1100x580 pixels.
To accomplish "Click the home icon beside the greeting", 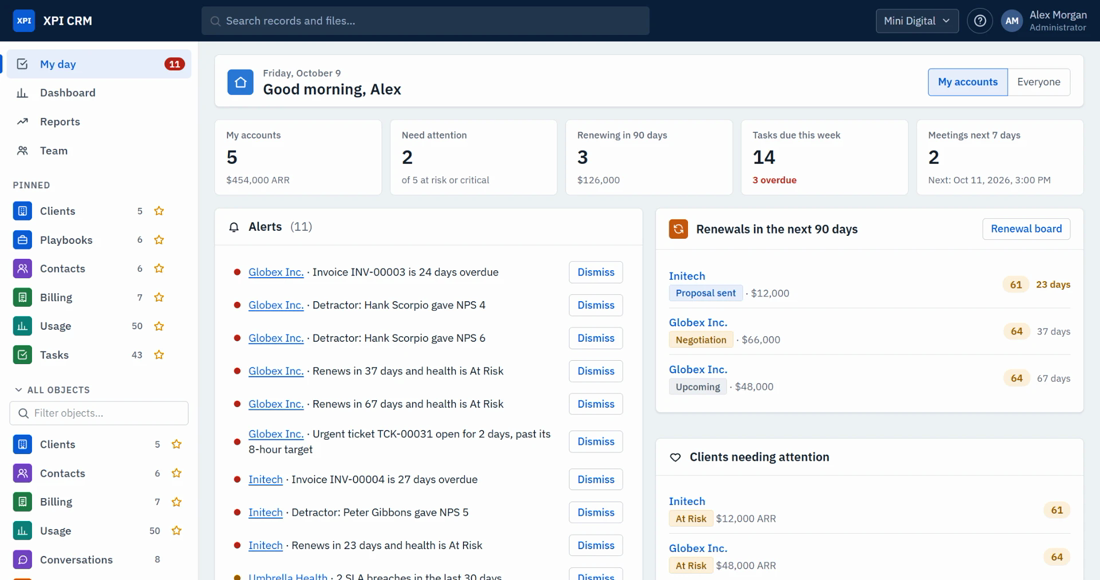I will click(x=240, y=82).
